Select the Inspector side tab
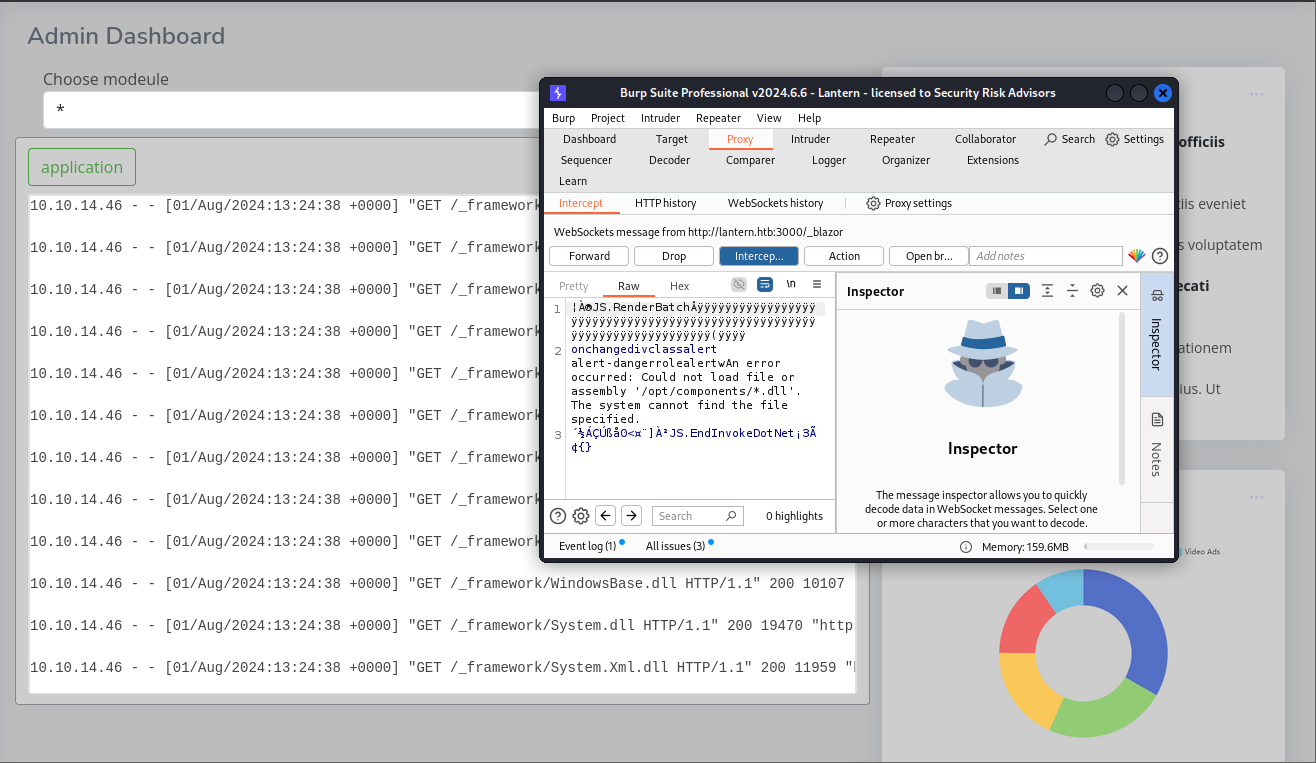This screenshot has width=1316, height=763. pyautogui.click(x=1157, y=333)
